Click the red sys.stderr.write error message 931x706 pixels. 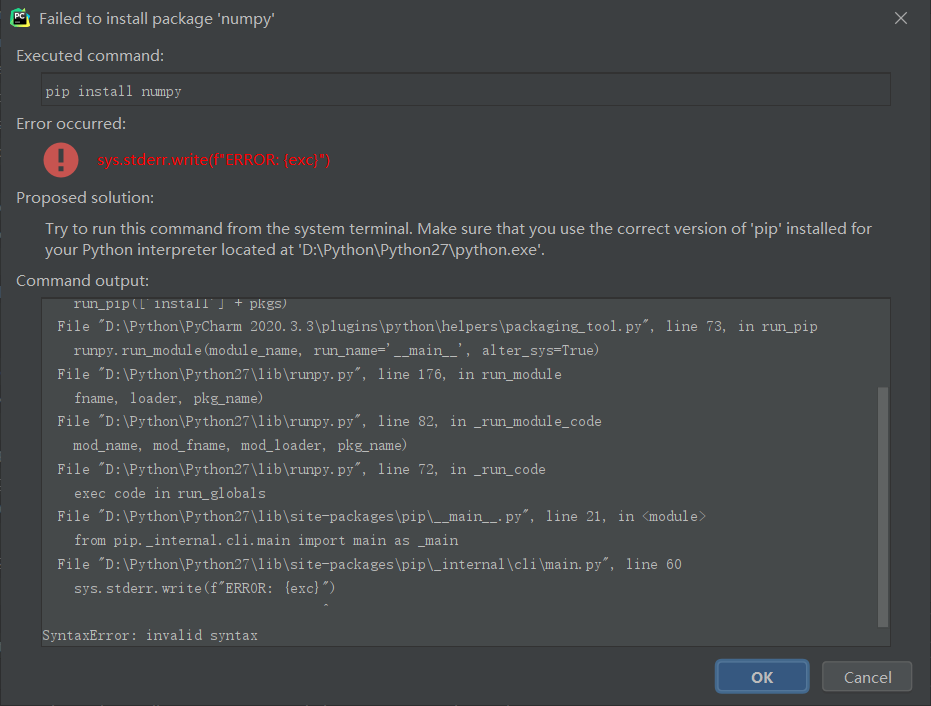[214, 160]
